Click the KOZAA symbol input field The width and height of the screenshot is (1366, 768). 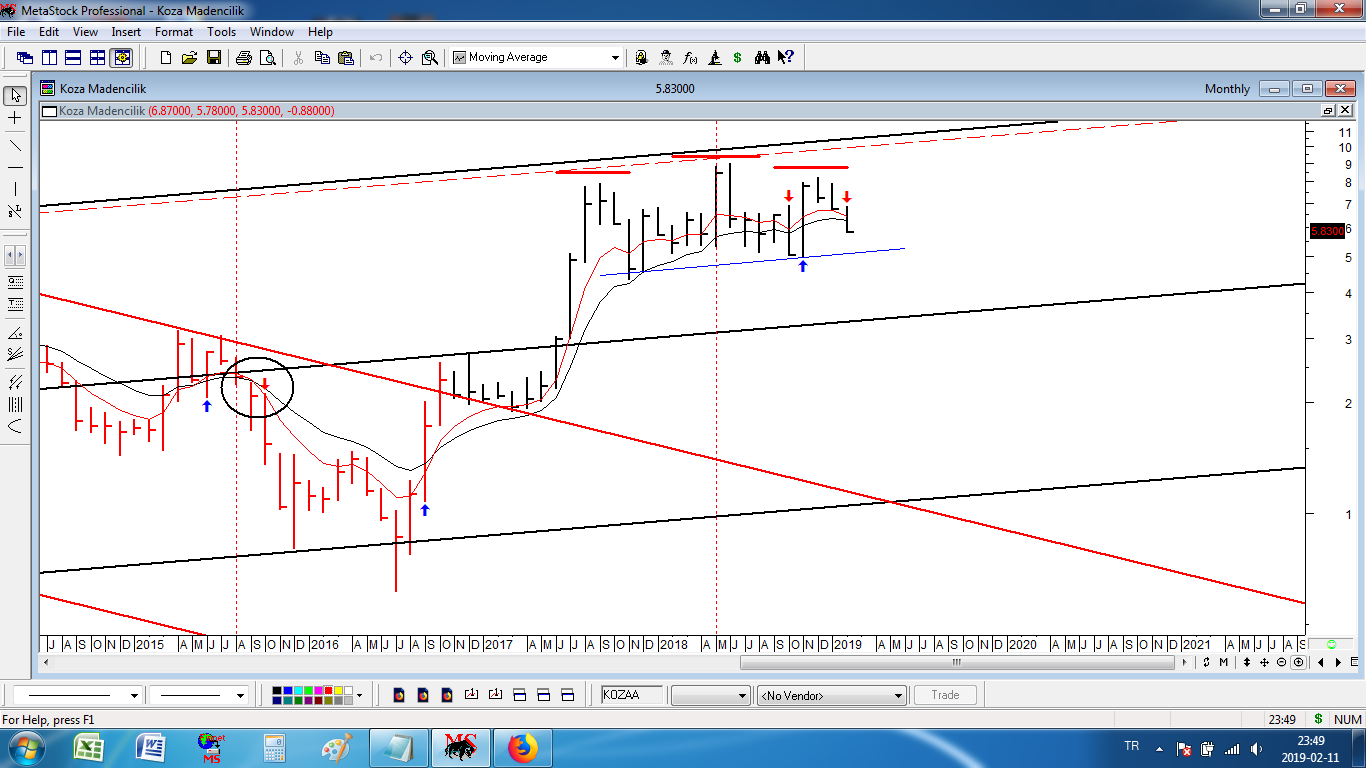pos(631,695)
